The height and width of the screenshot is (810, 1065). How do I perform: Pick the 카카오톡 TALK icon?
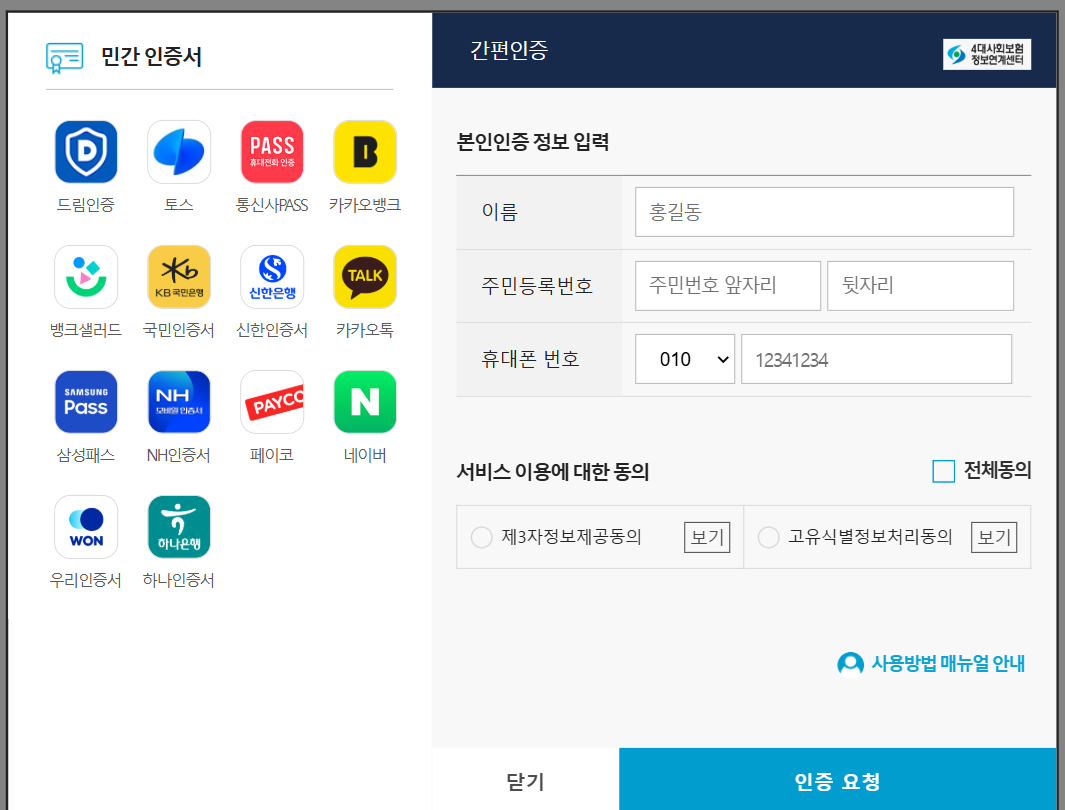tap(365, 277)
